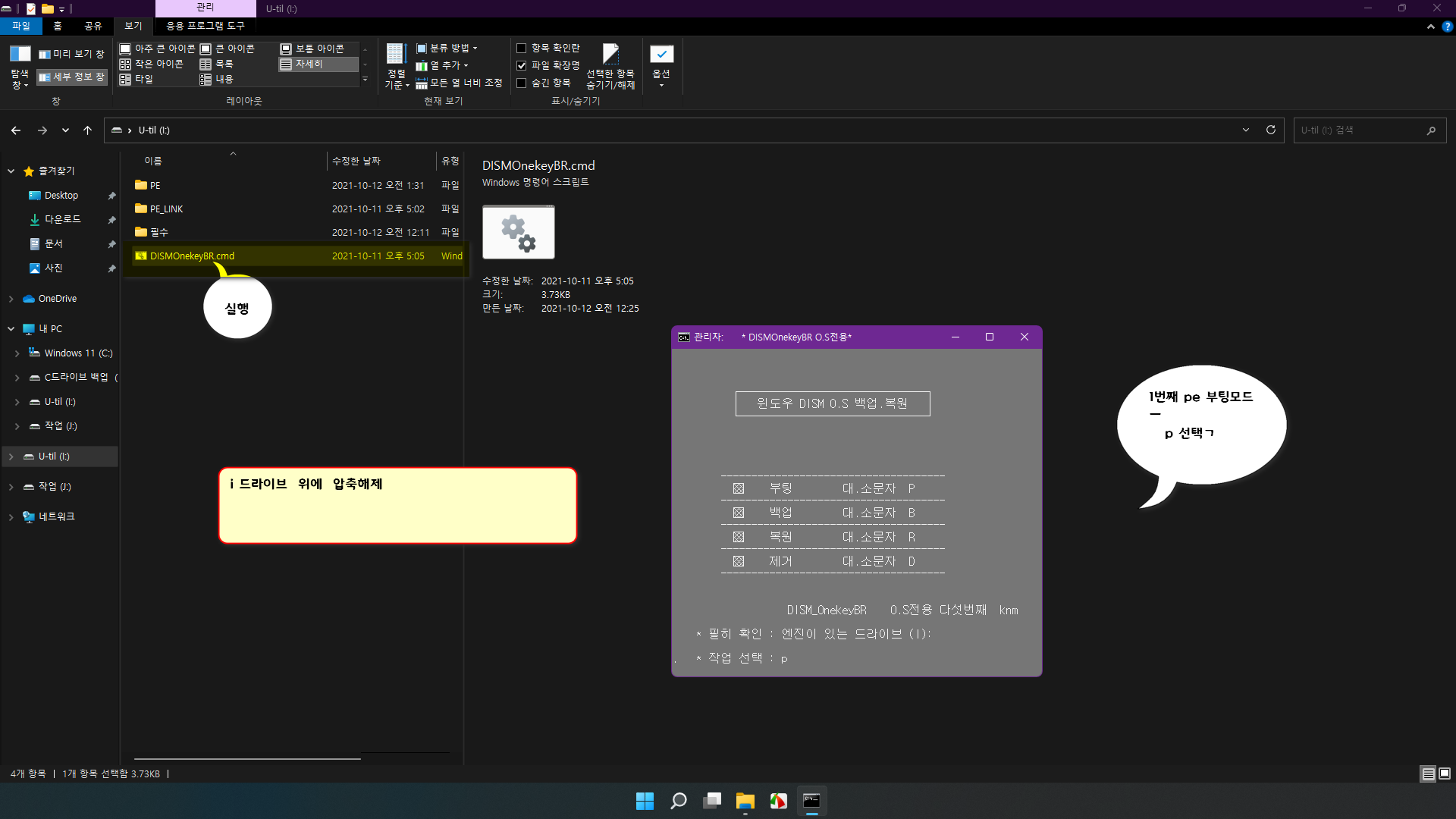Screen dimensions: 1456x819
Task: Click size all columns to fit (모든 열 너비 조정)
Action: tap(459, 83)
